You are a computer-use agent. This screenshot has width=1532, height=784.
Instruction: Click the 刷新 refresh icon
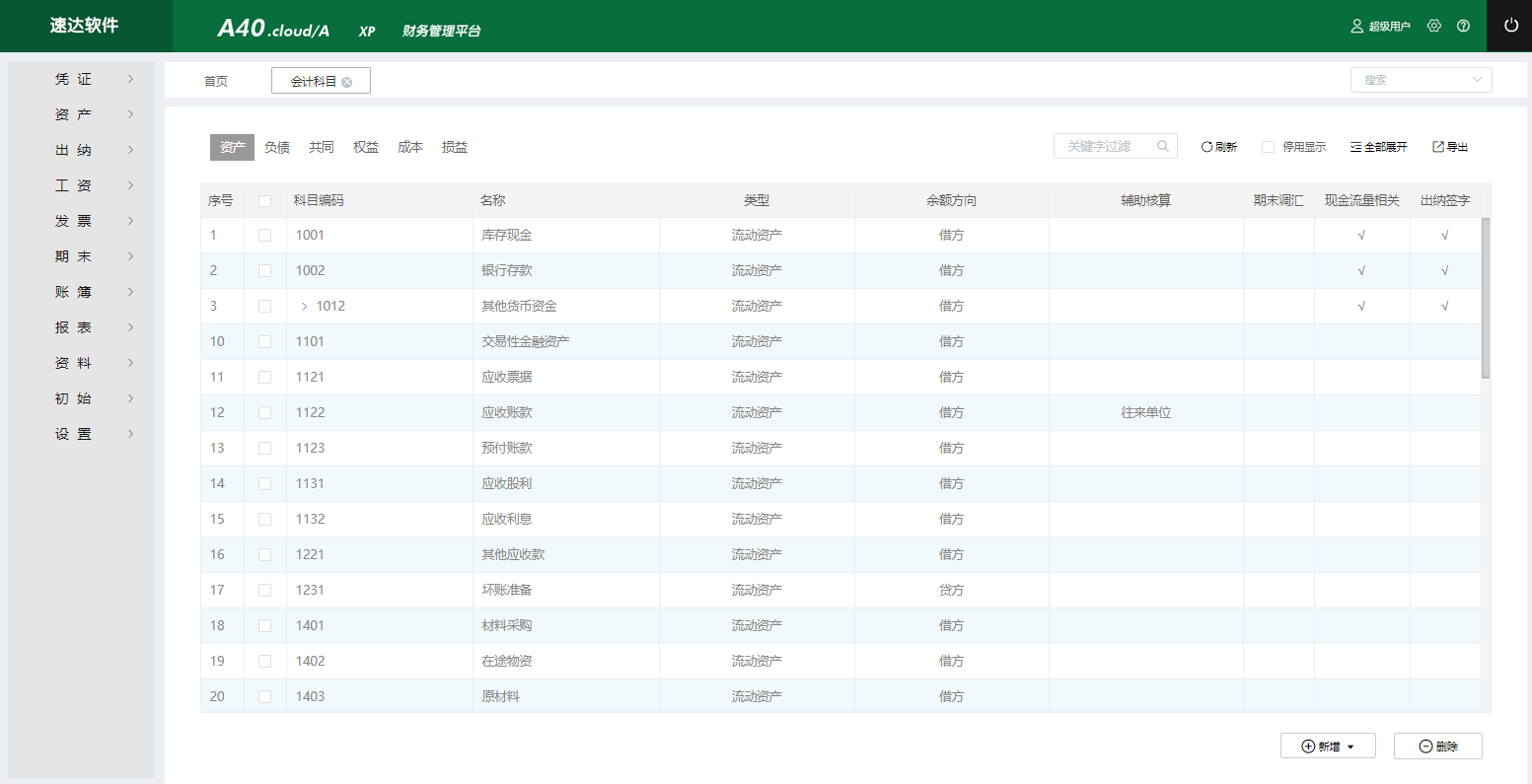point(1206,147)
